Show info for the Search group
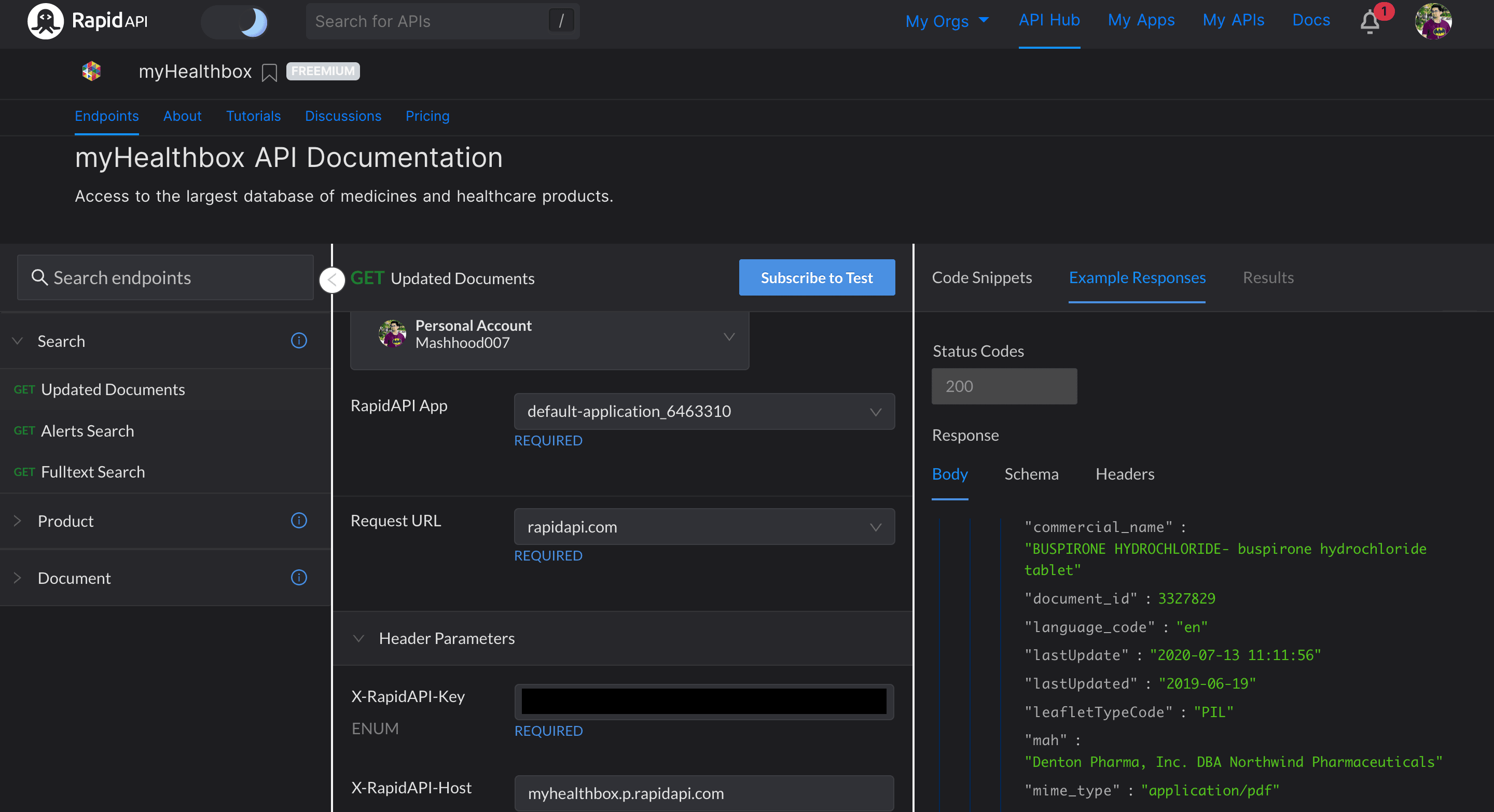Screen dimensions: 1494x812 (x=299, y=340)
